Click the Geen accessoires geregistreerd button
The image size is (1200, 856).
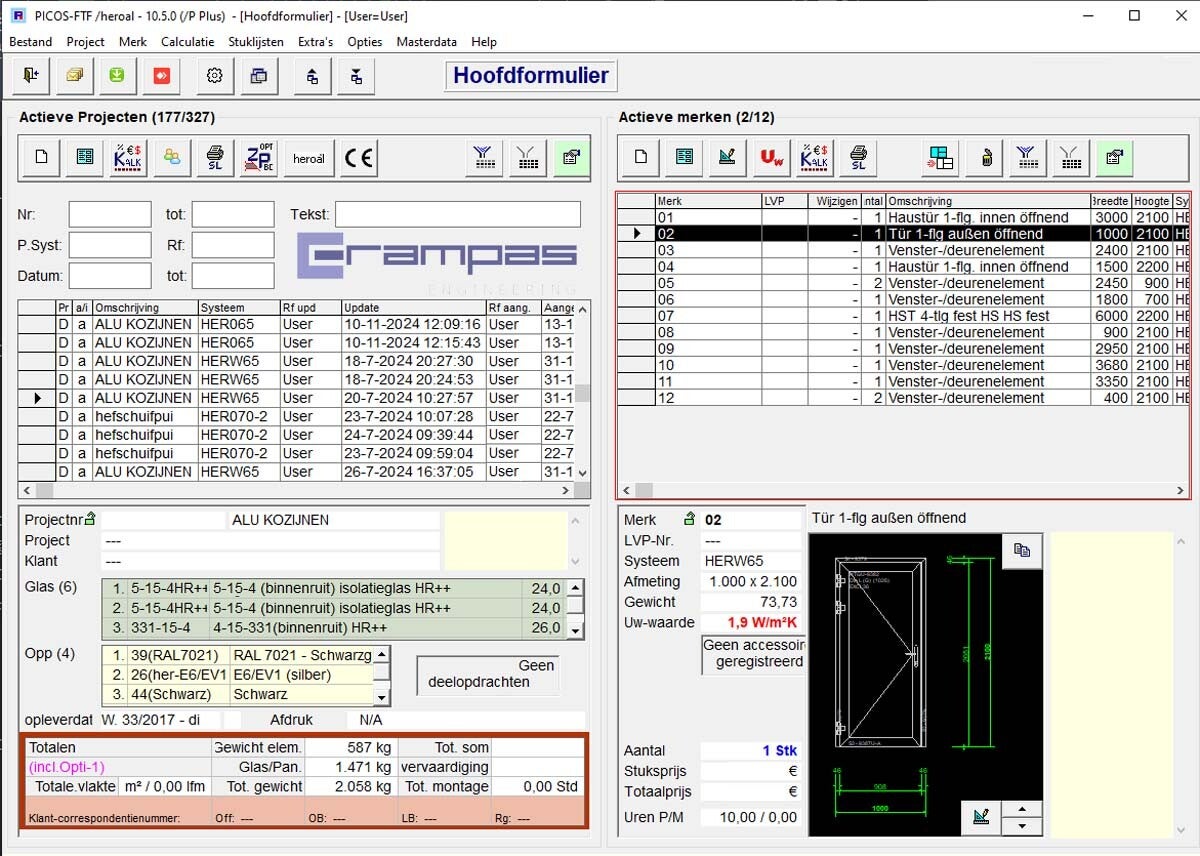point(753,654)
